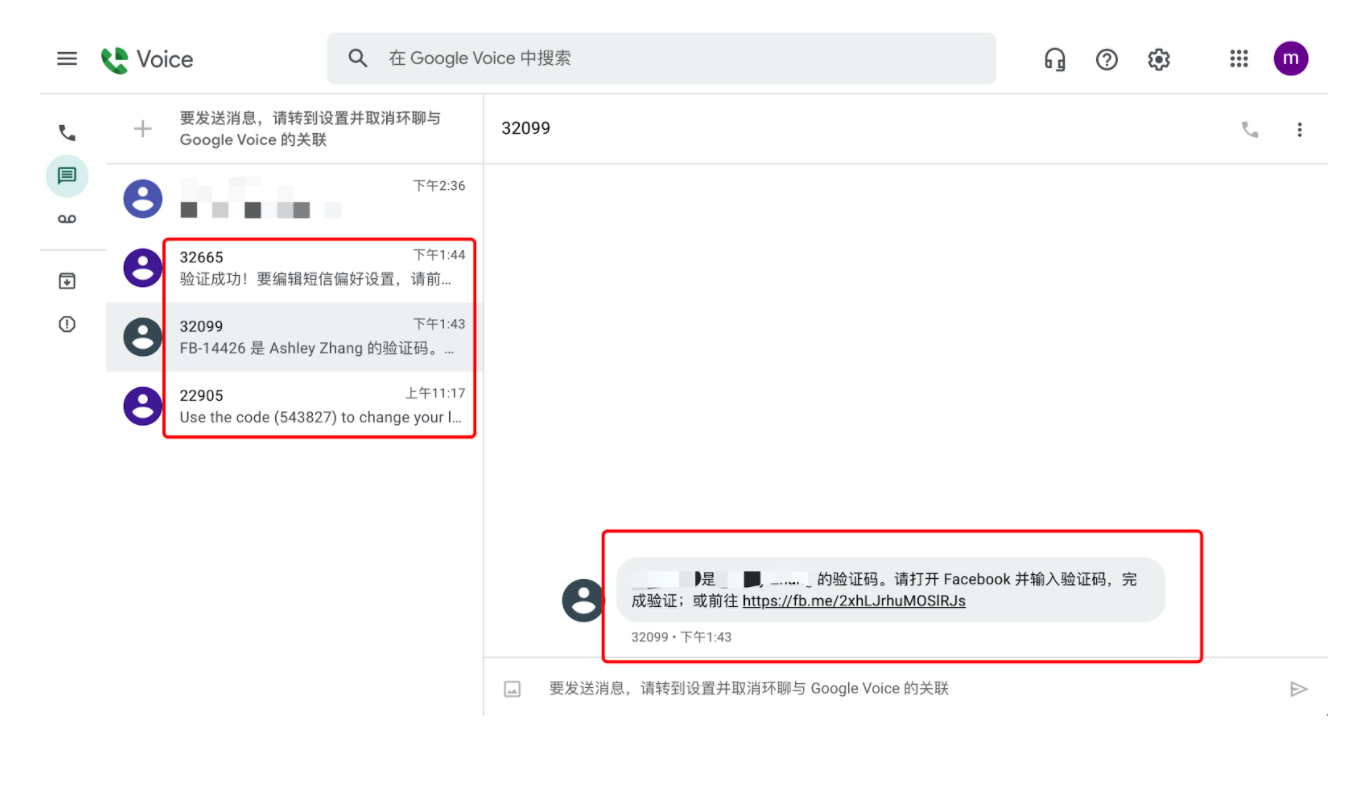The width and height of the screenshot is (1364, 792).
Task: Click the '32099 • 下午1:43' timestamp
Action: coord(681,637)
